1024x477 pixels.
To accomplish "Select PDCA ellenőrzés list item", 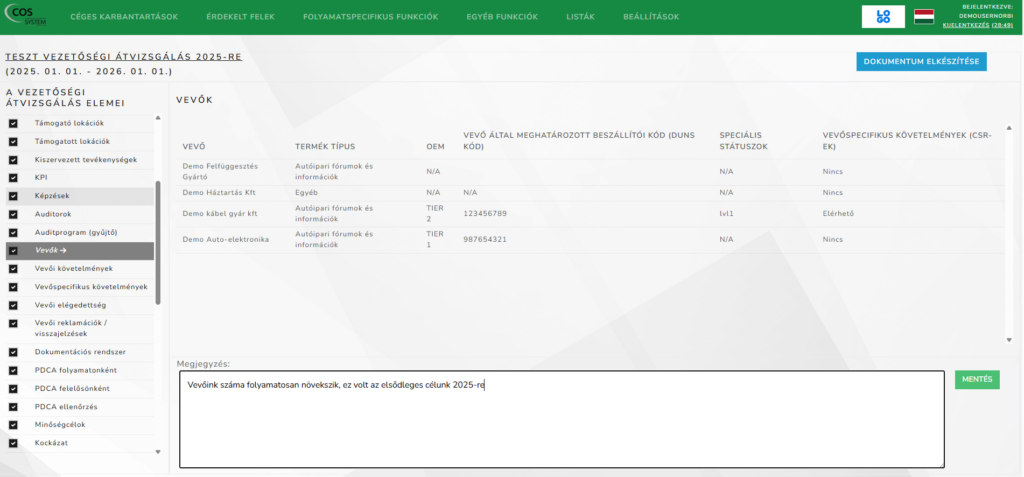I will point(66,406).
